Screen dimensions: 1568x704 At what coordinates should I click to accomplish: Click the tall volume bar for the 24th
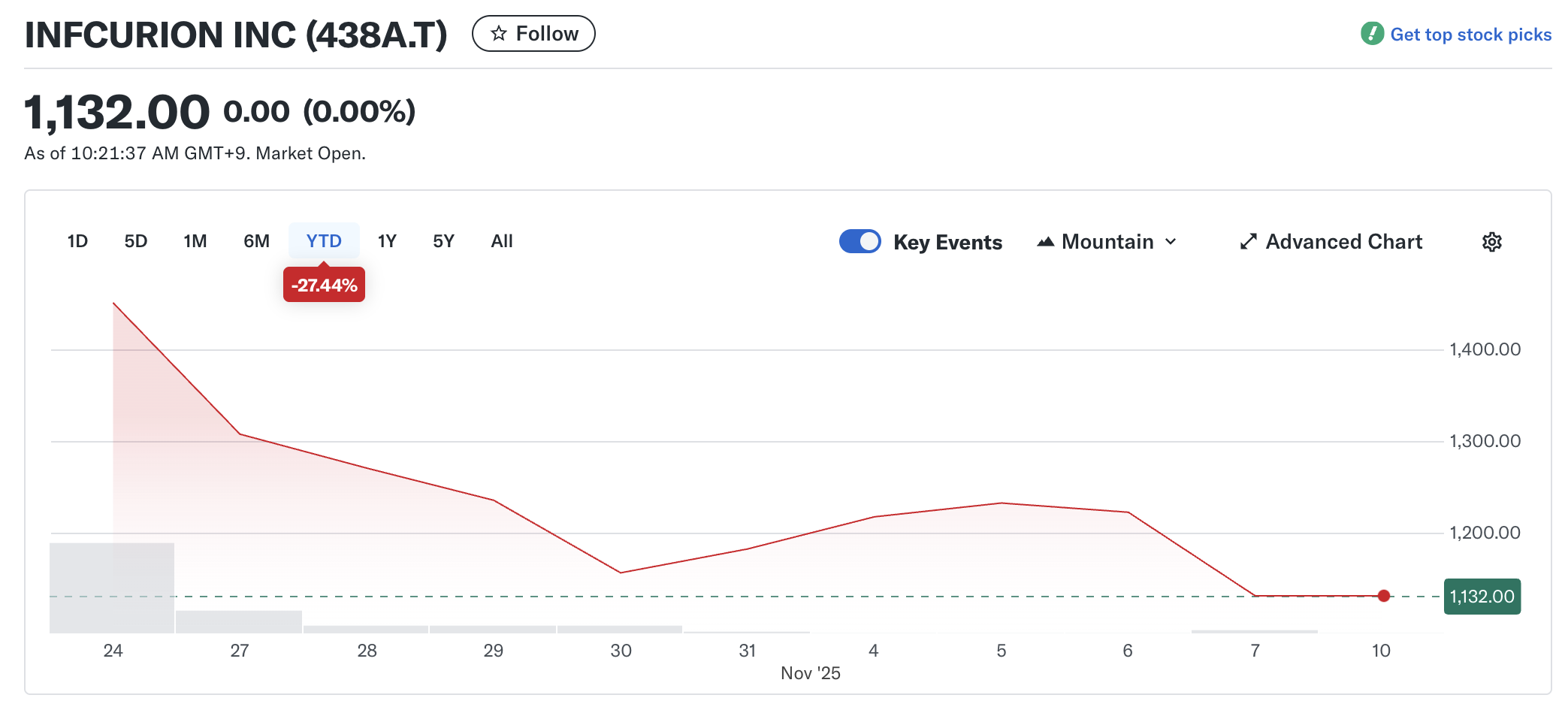pos(112,588)
